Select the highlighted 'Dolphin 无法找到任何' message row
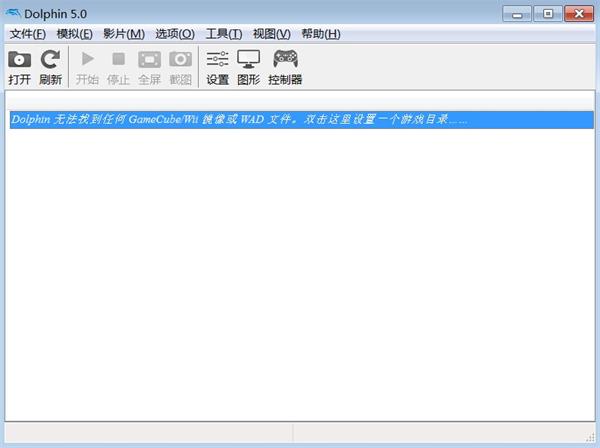The width and height of the screenshot is (600, 448). [302, 120]
